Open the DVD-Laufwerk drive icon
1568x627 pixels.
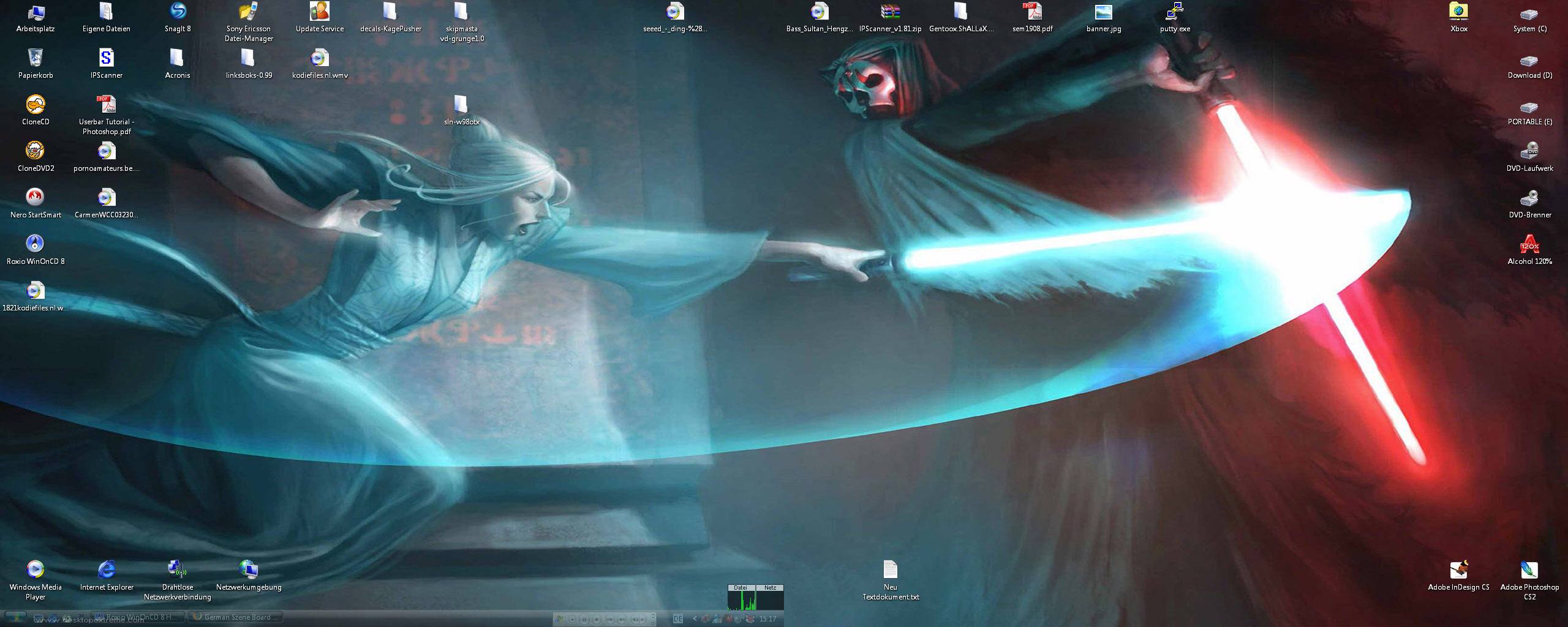(x=1530, y=157)
